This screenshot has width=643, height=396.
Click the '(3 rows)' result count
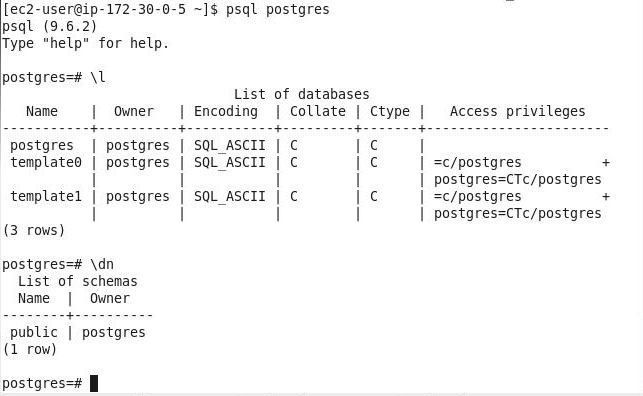tap(34, 230)
